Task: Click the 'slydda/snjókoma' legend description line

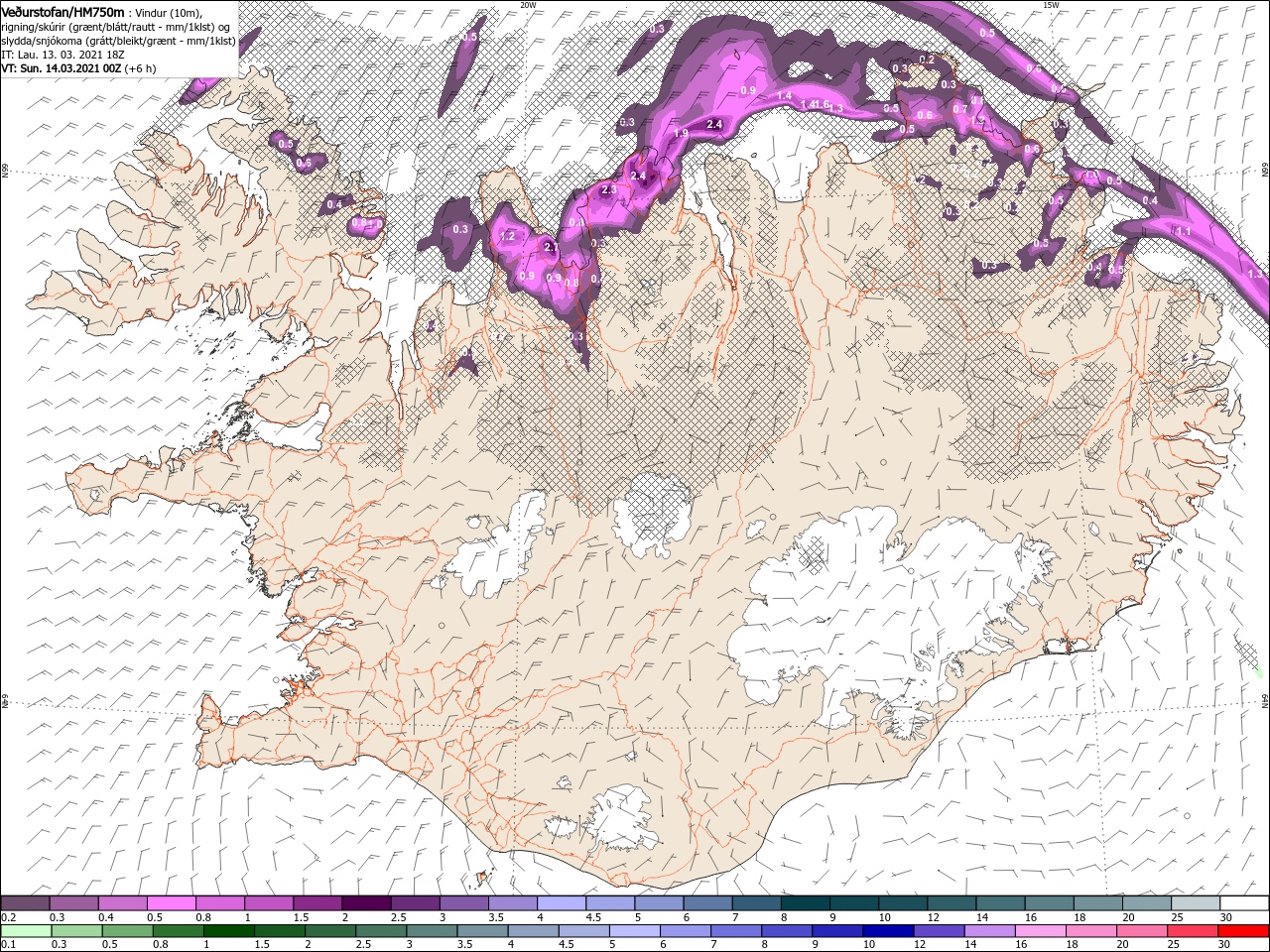Action: 119,41
